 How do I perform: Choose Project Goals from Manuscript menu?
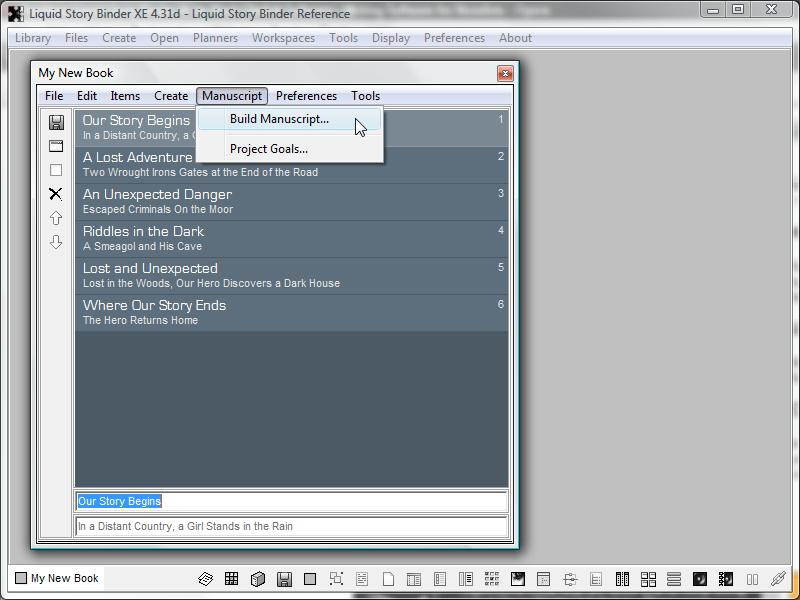click(269, 149)
